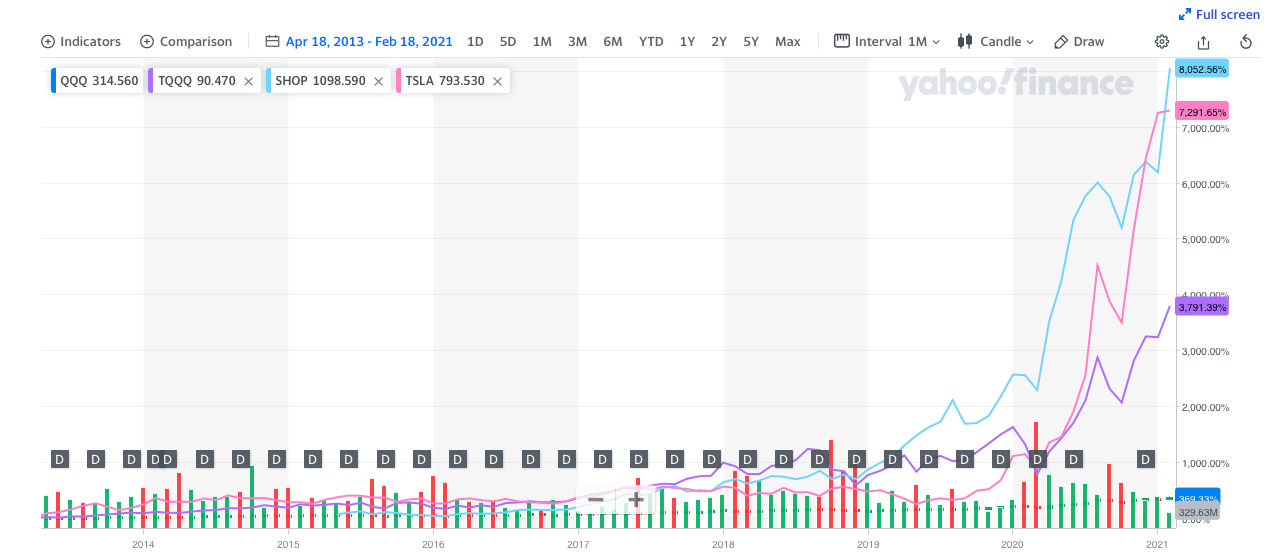Click the leftmost D dividend marker
Viewport: 1277px width, 555px height.
[x=59, y=459]
